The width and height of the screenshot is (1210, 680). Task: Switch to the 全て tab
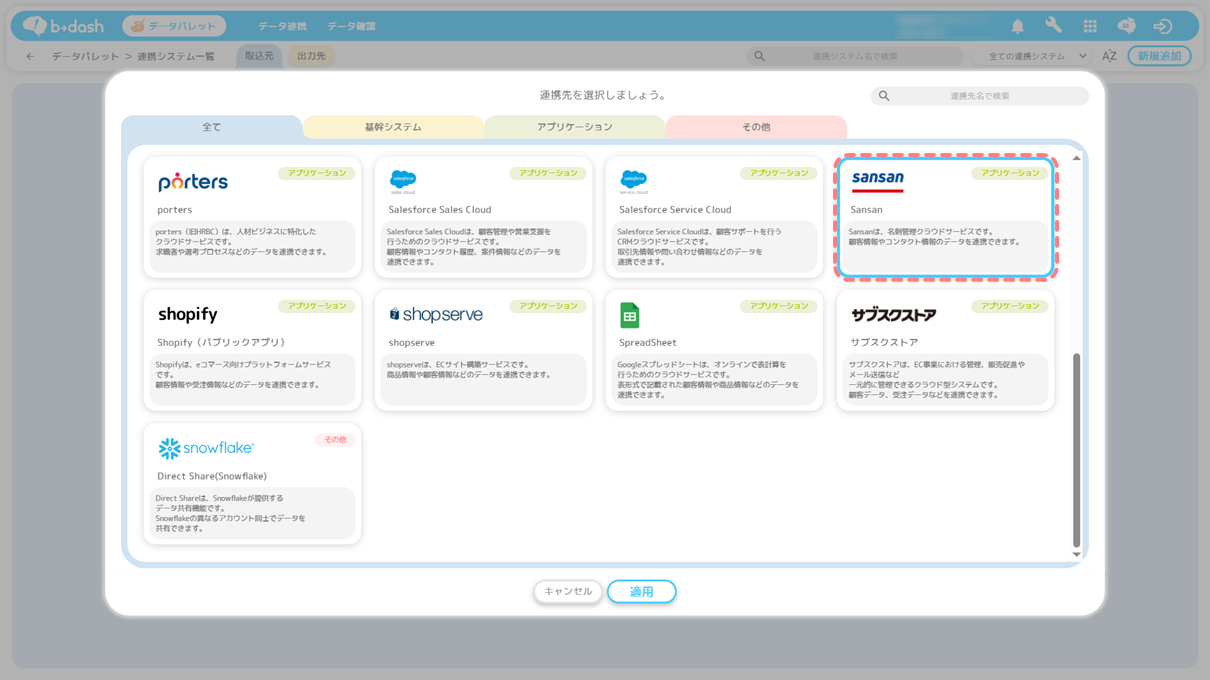[212, 127]
